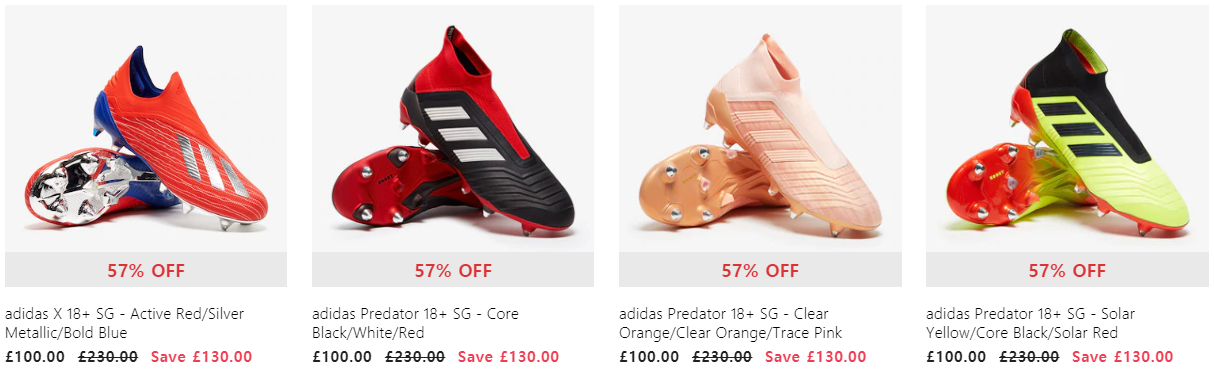Image resolution: width=1214 pixels, height=378 pixels.
Task: Click Predator 18+ SG Solar Yellow product title
Action: 1030,323
